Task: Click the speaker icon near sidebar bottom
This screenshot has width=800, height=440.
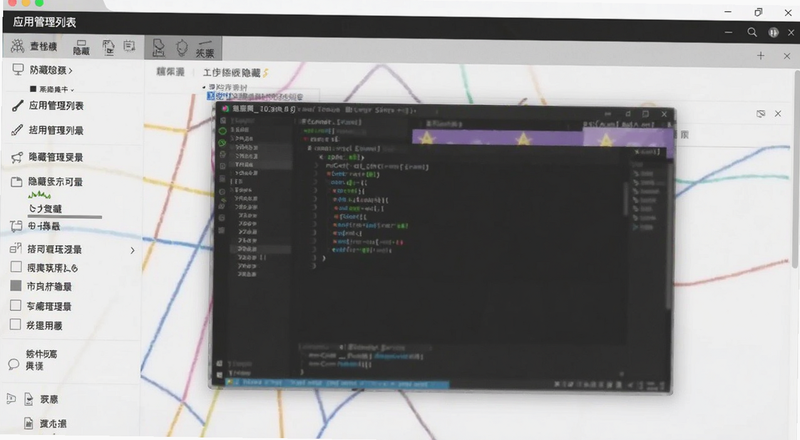Action: (11, 399)
